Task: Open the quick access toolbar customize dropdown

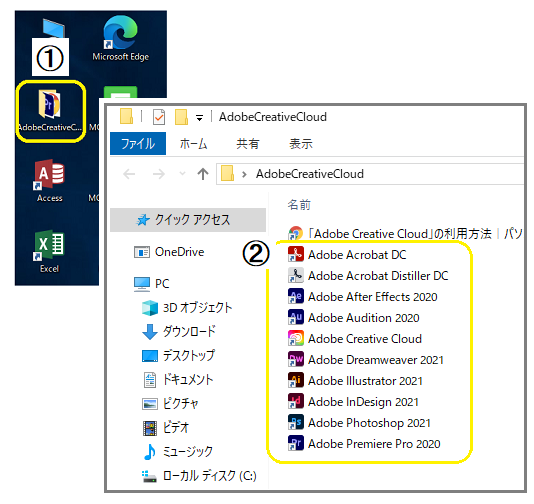Action: click(x=200, y=118)
